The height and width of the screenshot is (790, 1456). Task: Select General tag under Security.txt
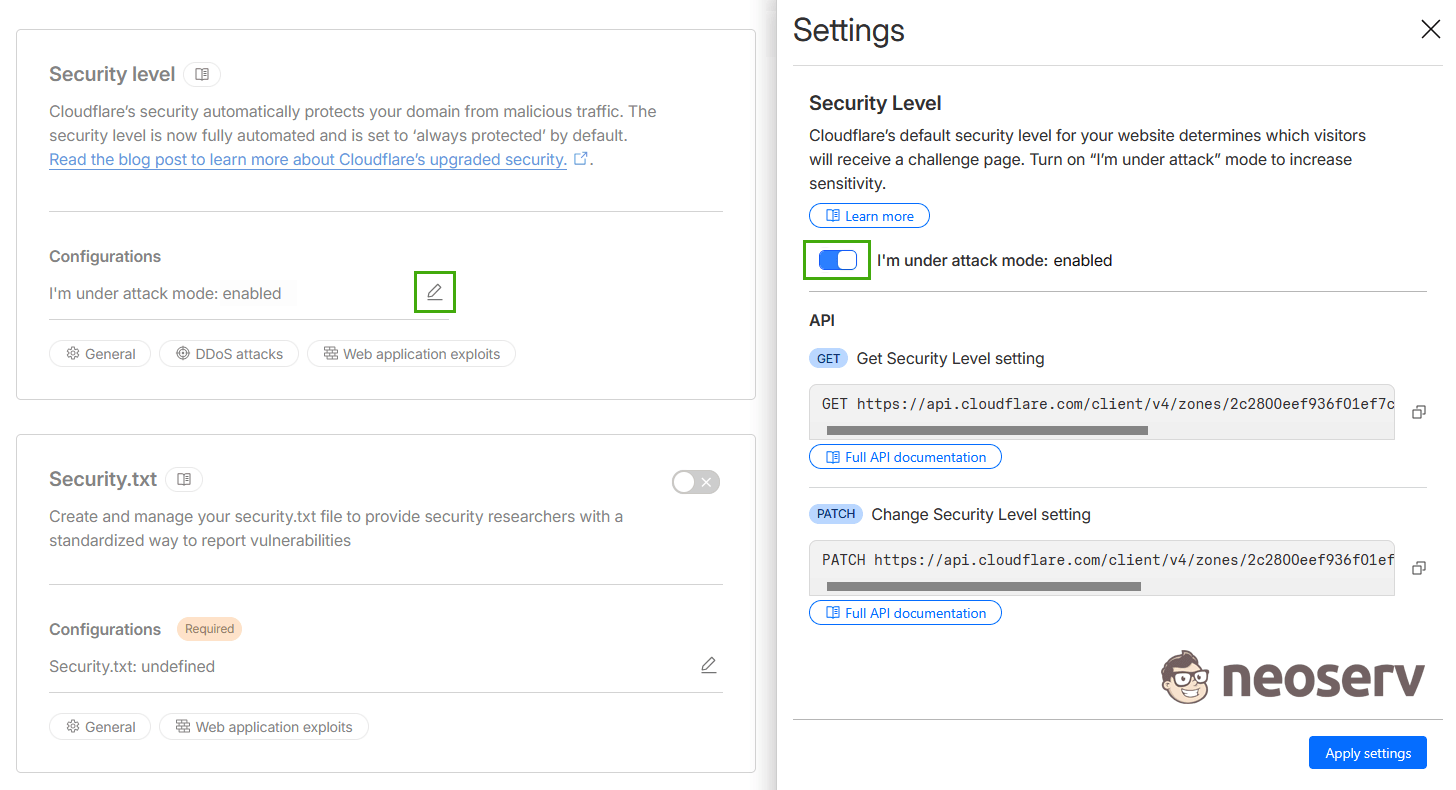[100, 727]
